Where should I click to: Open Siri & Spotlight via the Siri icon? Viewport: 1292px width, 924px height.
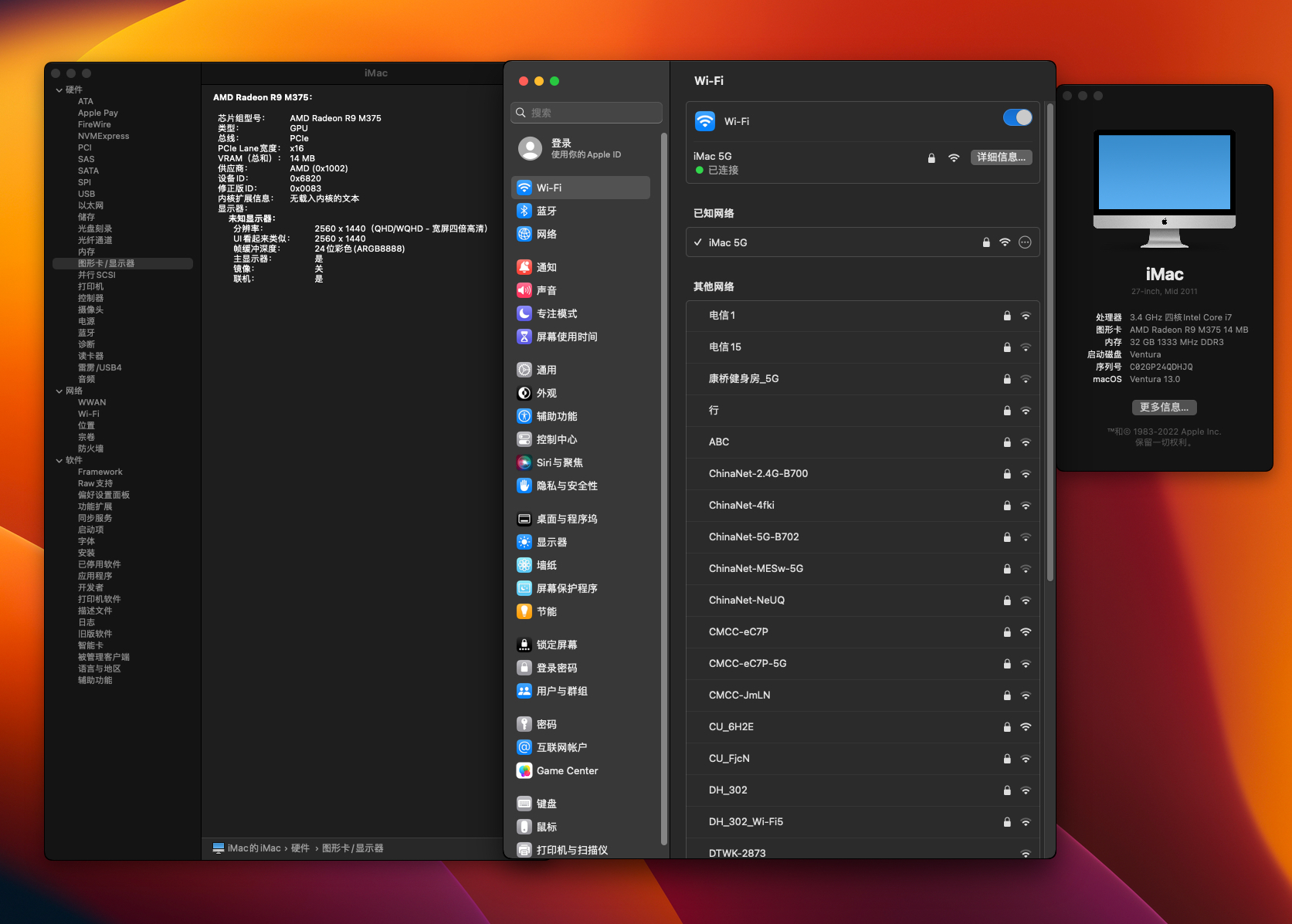click(x=524, y=462)
